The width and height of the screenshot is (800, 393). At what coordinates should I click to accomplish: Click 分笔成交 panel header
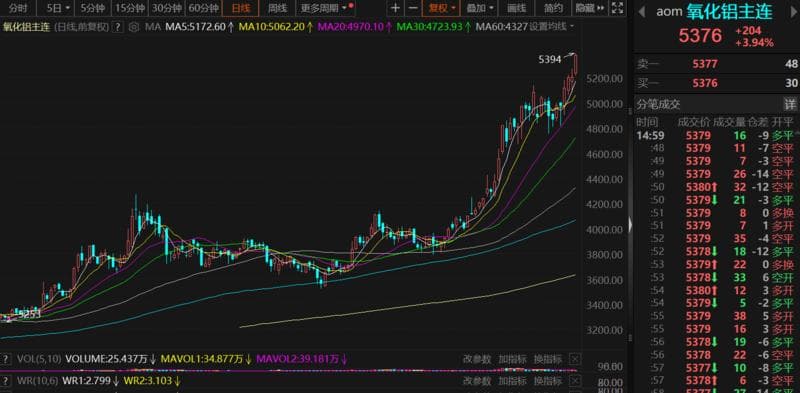(658, 105)
